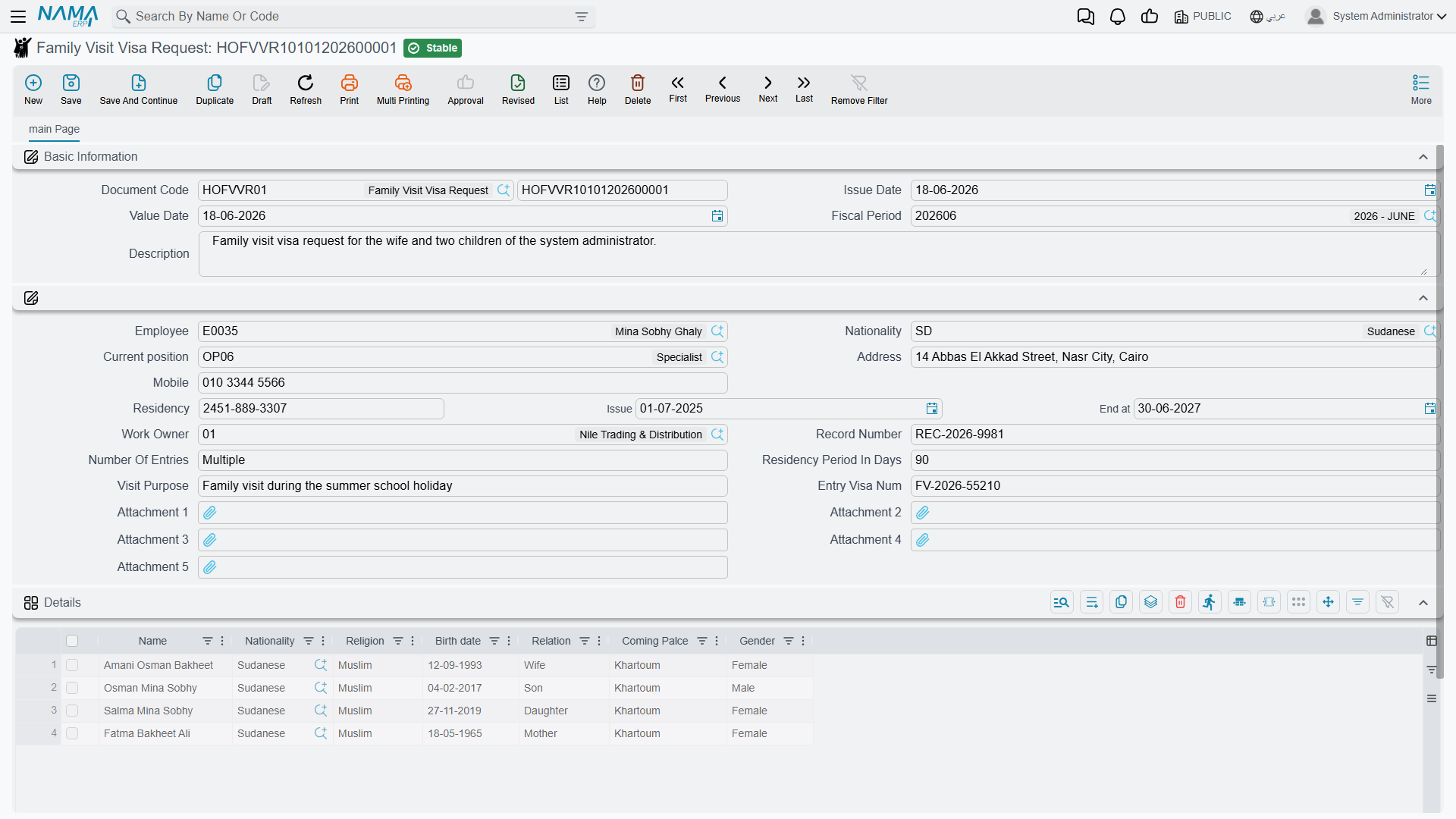Switch to the main Page tab
1456x819 pixels.
click(x=54, y=129)
